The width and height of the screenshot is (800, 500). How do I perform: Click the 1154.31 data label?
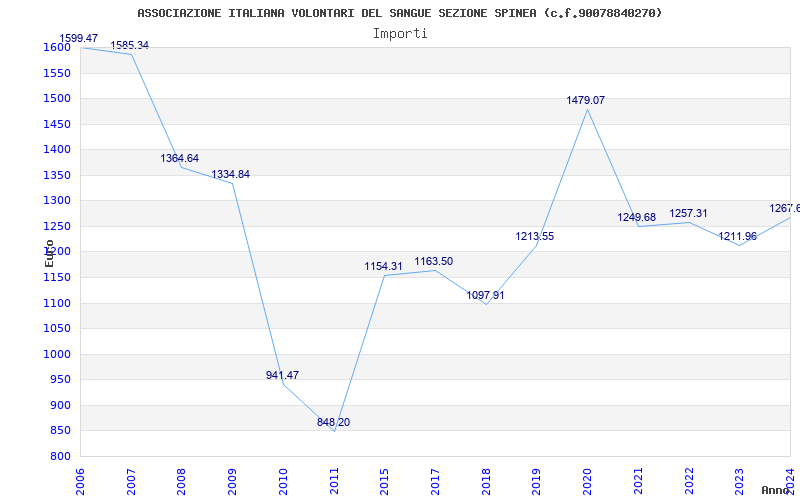click(383, 266)
